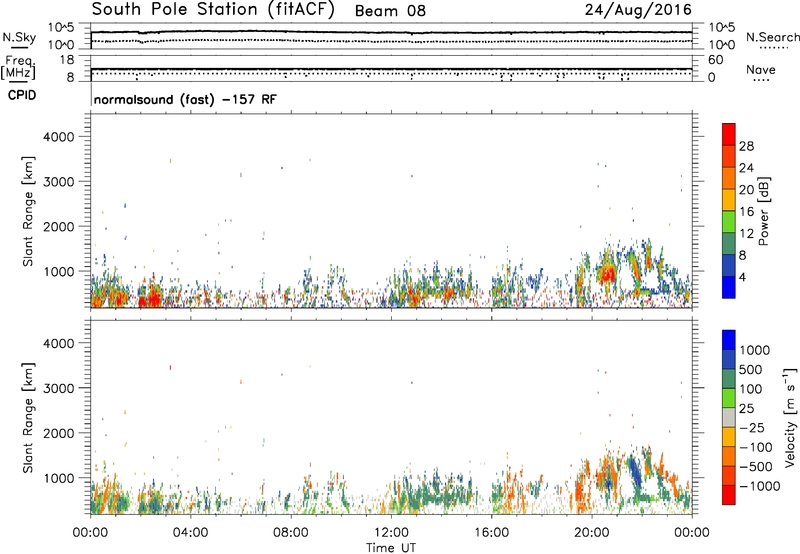The height and width of the screenshot is (554, 800).
Task: Click the light green 12-16 dB power swatch
Action: point(729,222)
